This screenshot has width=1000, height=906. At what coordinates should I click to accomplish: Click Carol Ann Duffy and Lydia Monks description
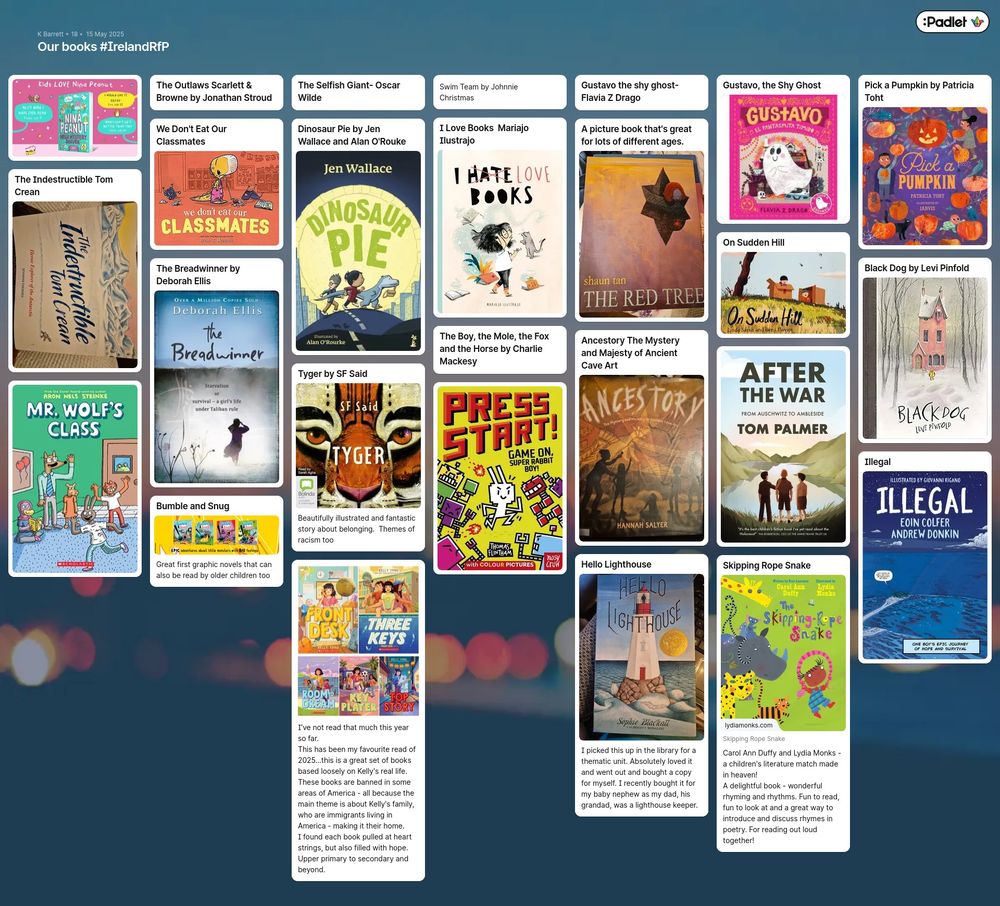pos(781,796)
